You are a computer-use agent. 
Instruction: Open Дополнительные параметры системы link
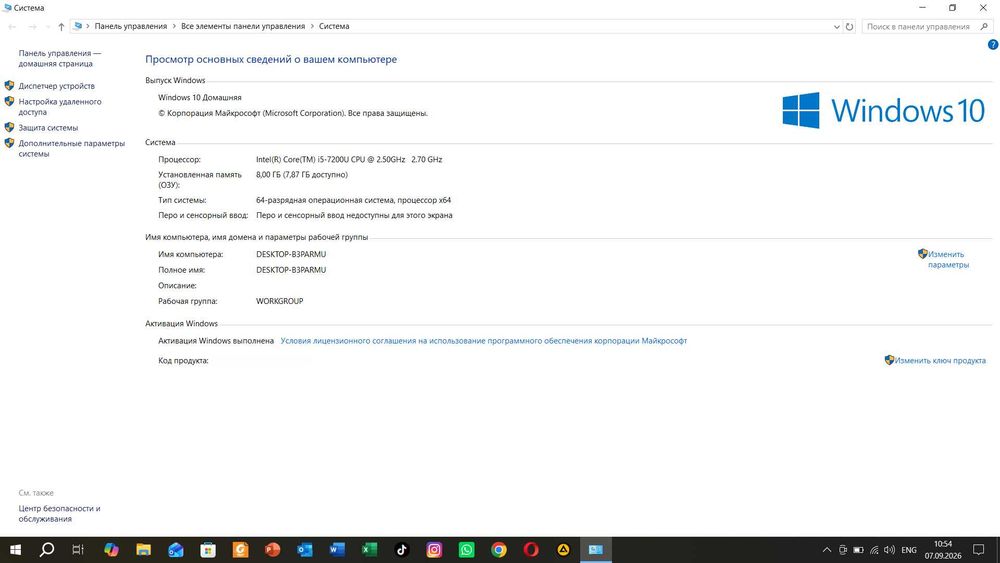(x=71, y=149)
